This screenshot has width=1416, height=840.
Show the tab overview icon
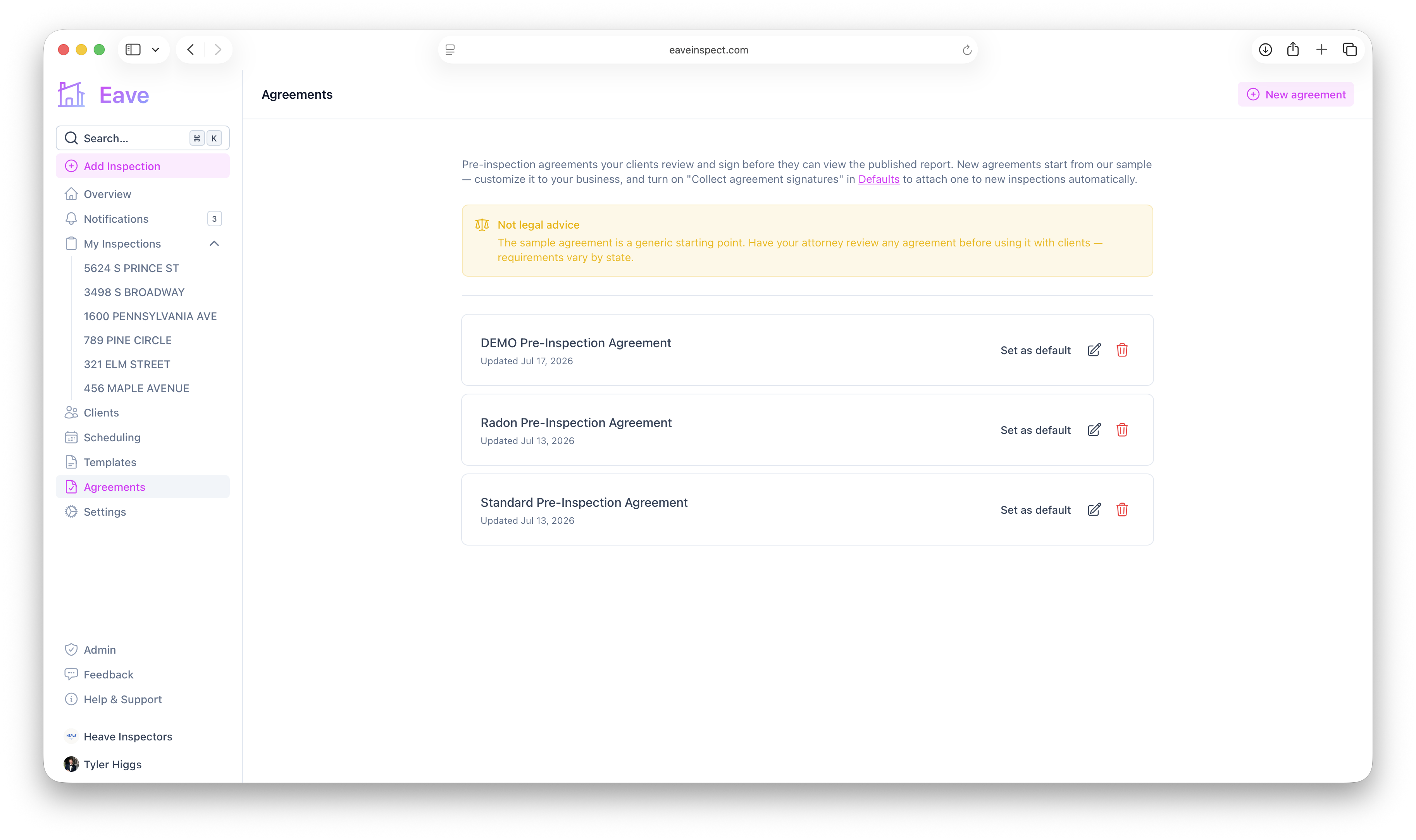(x=1350, y=50)
